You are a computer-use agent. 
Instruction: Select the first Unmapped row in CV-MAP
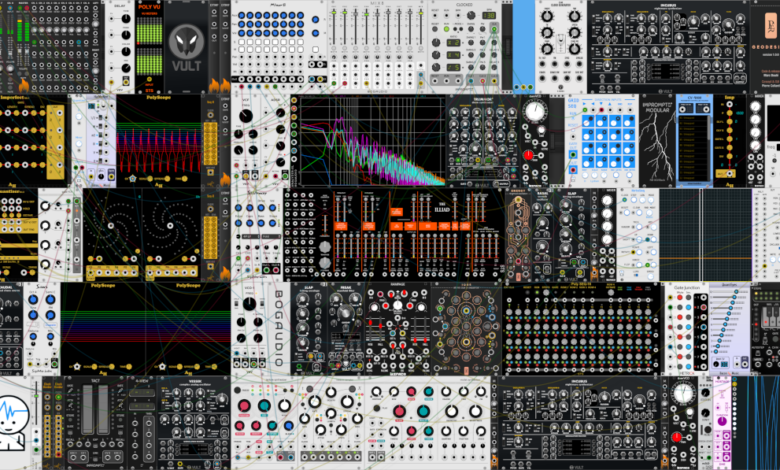692,118
